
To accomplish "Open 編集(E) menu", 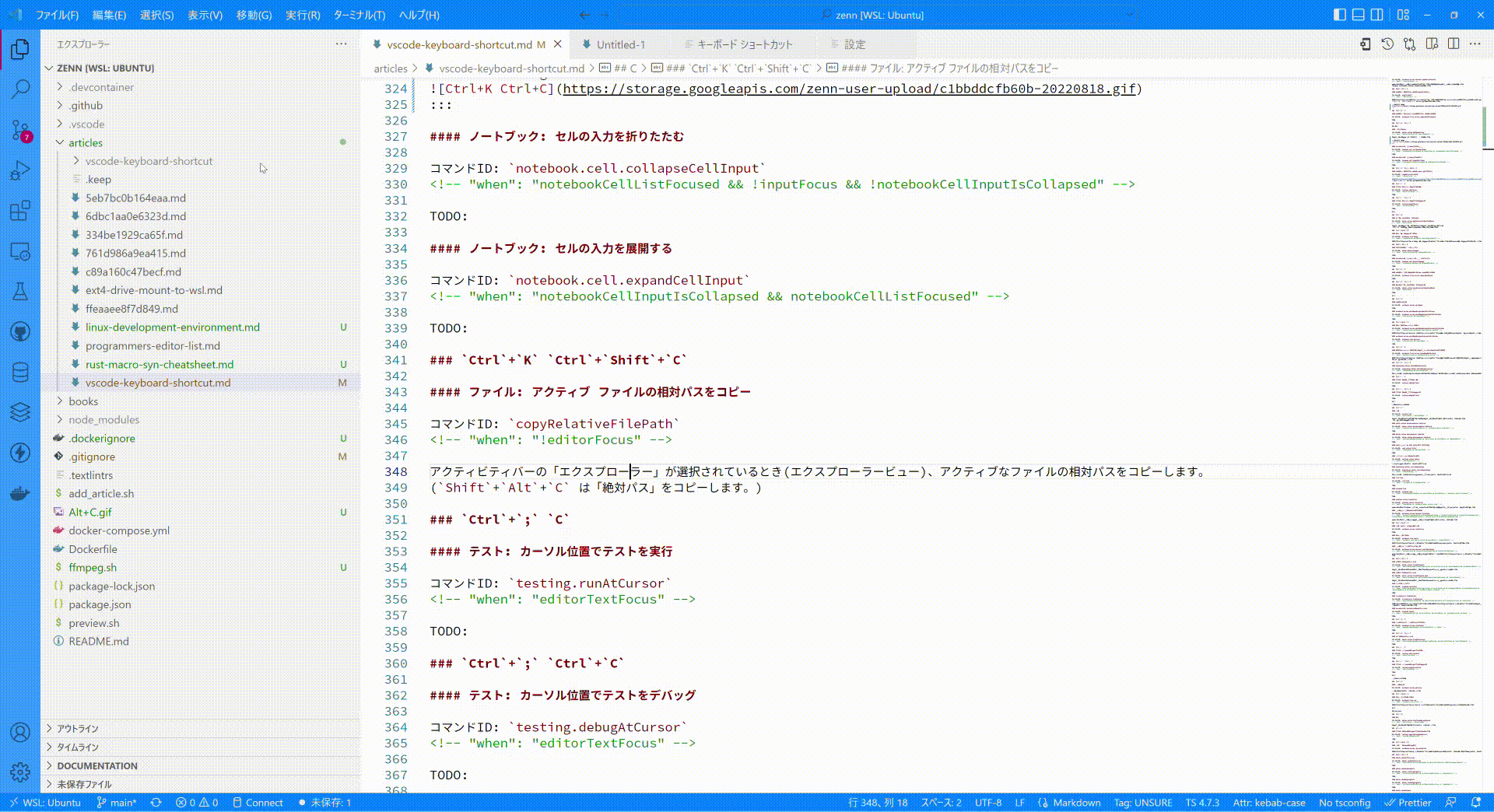I will tap(109, 15).
